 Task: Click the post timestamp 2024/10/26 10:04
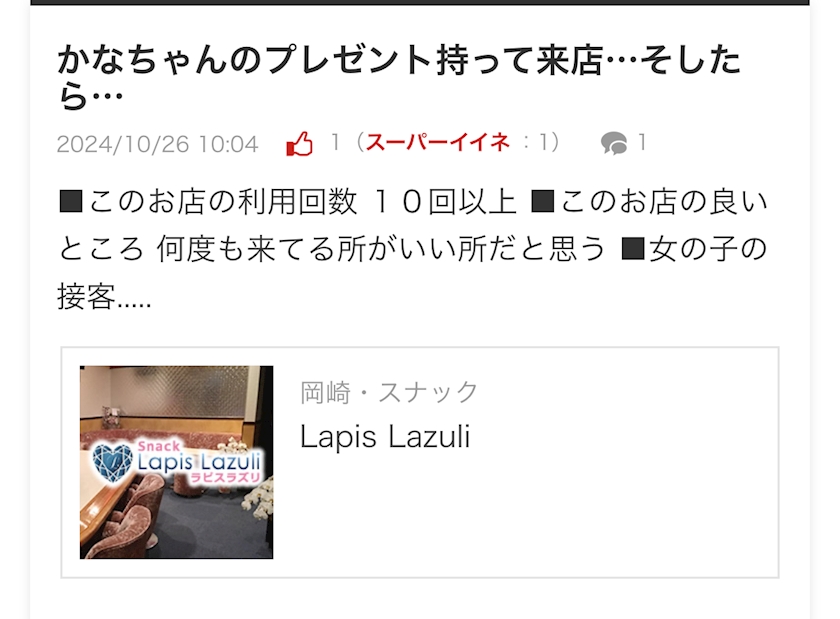pyautogui.click(x=158, y=144)
